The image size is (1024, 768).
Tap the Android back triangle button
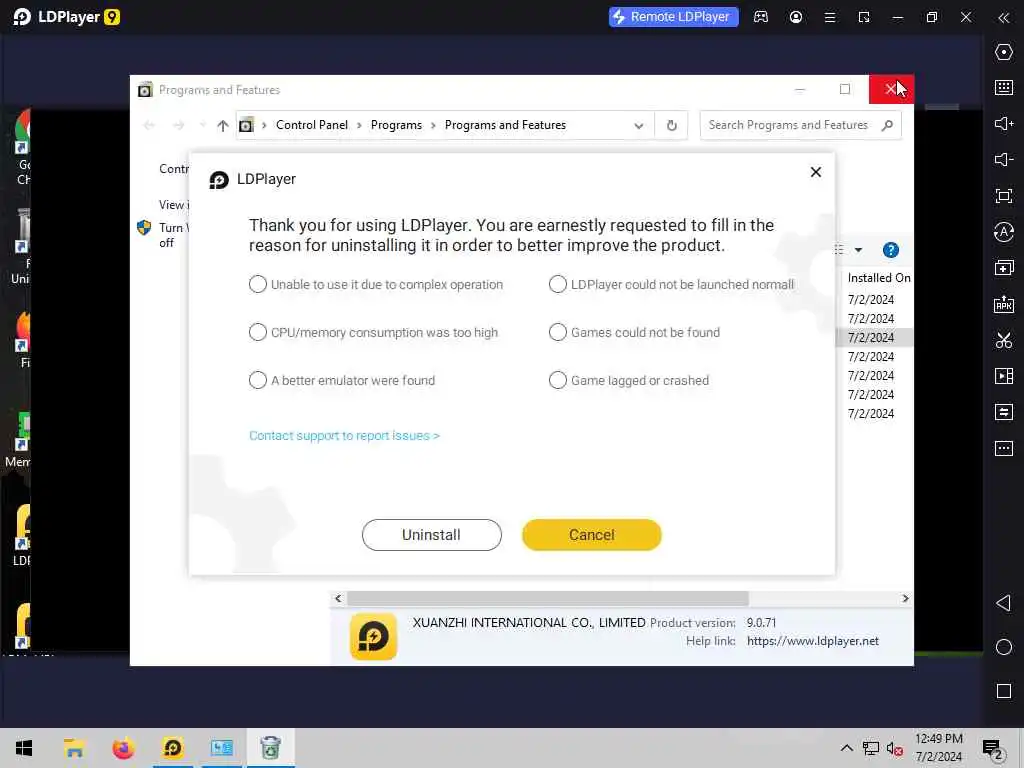tap(1003, 603)
